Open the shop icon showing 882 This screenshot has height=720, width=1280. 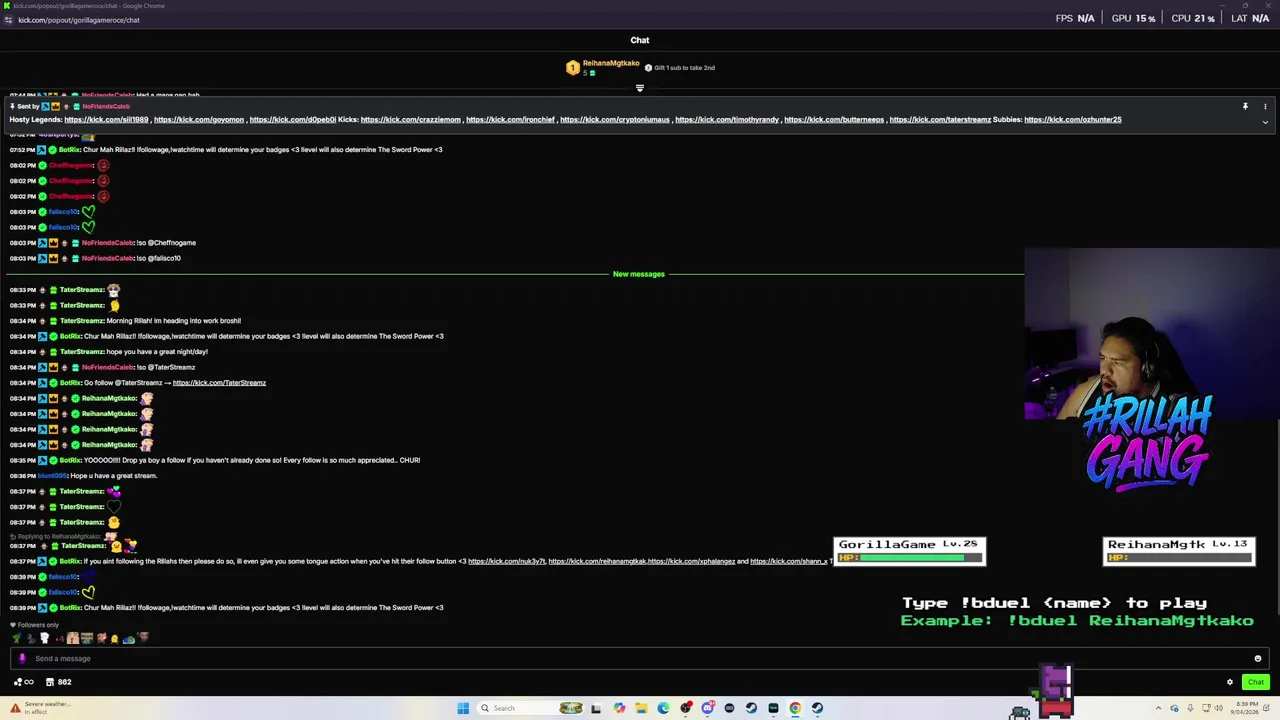(x=58, y=682)
